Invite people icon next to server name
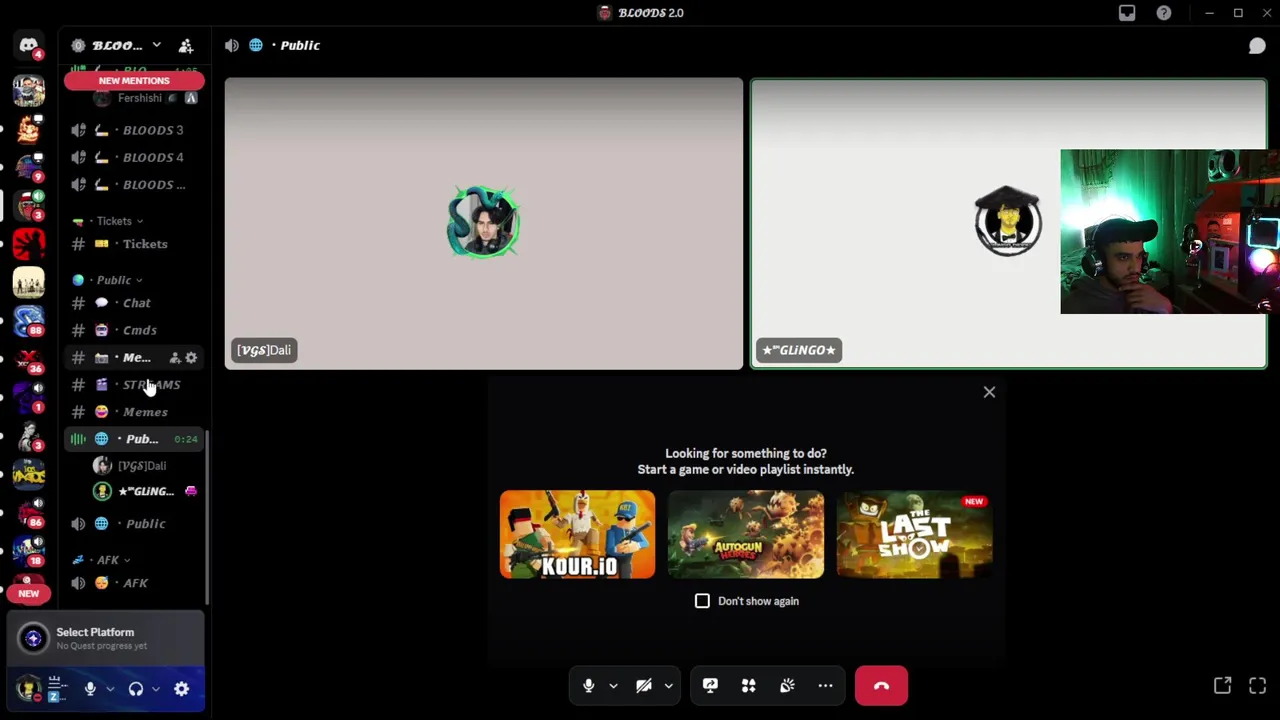 (186, 46)
